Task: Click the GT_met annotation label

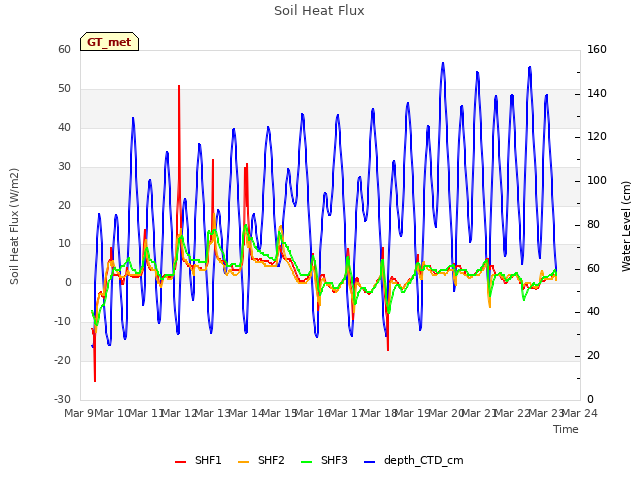Action: point(109,42)
